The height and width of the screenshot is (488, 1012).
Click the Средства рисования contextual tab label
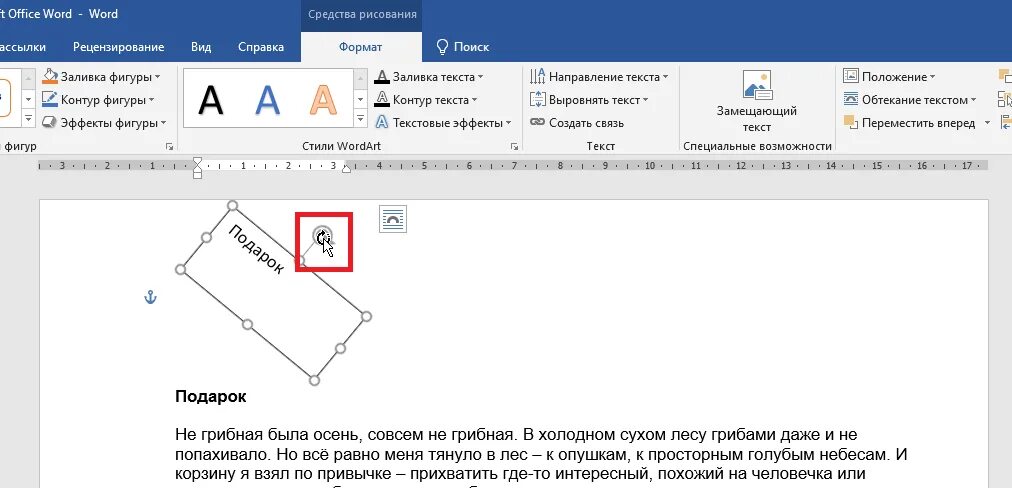[x=362, y=14]
